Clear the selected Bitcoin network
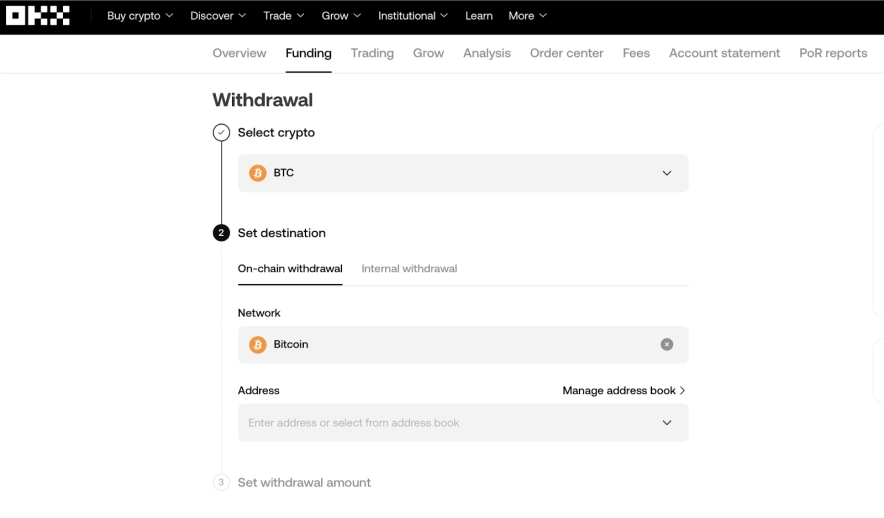 [667, 344]
